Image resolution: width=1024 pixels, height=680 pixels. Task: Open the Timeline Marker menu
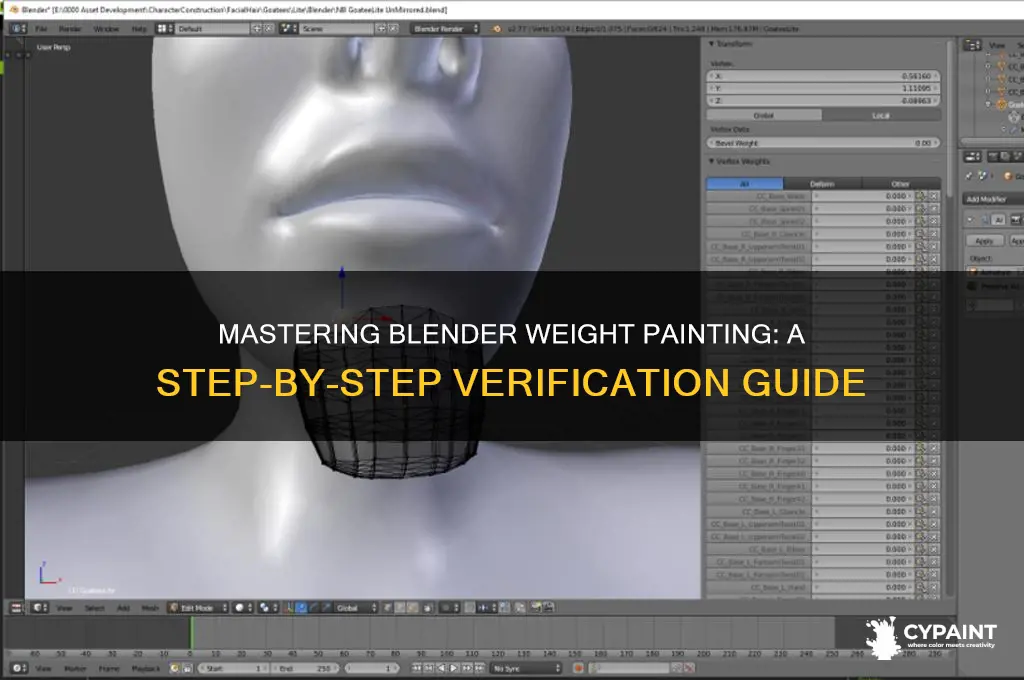click(x=75, y=669)
